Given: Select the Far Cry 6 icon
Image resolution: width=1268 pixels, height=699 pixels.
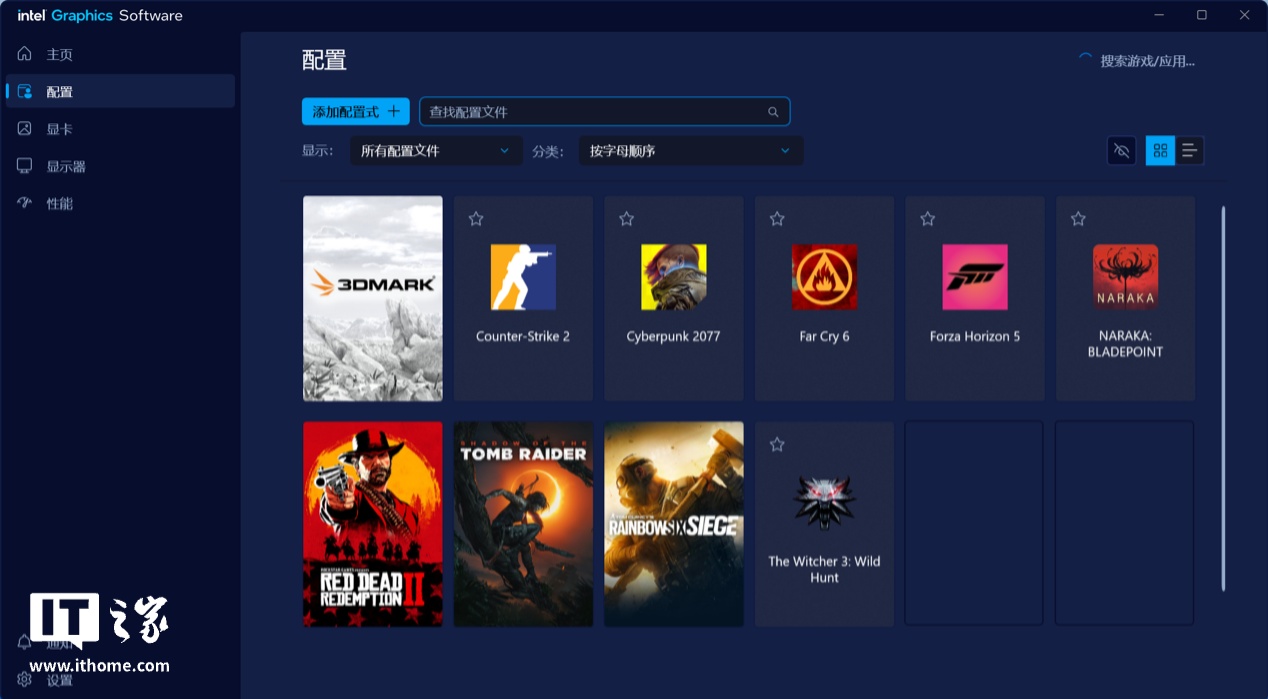Looking at the screenshot, I should pos(824,277).
